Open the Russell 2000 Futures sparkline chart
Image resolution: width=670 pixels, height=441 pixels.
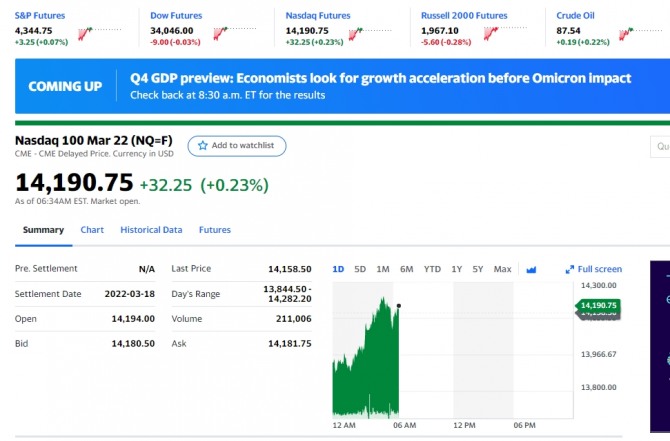click(506, 33)
